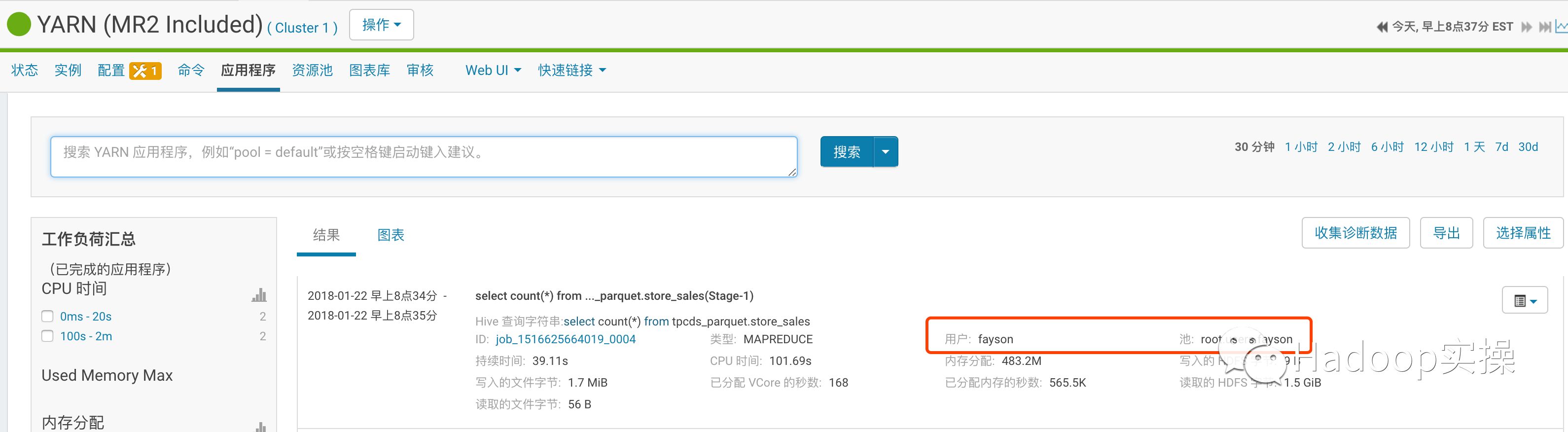The image size is (1568, 432).
Task: Click the orange wrench configuration warning badge
Action: [x=145, y=71]
